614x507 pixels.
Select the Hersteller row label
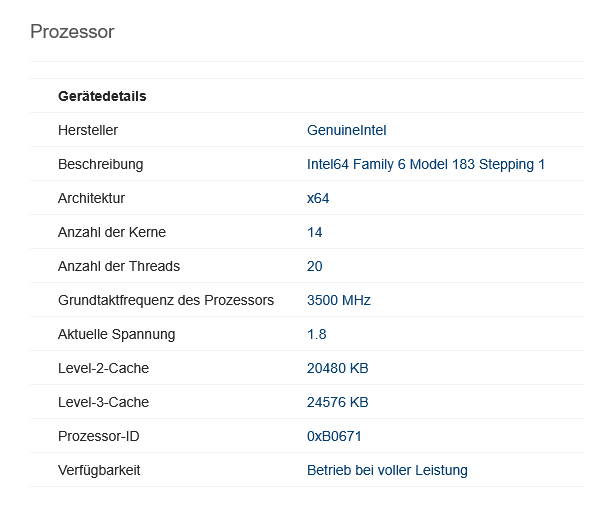[88, 130]
